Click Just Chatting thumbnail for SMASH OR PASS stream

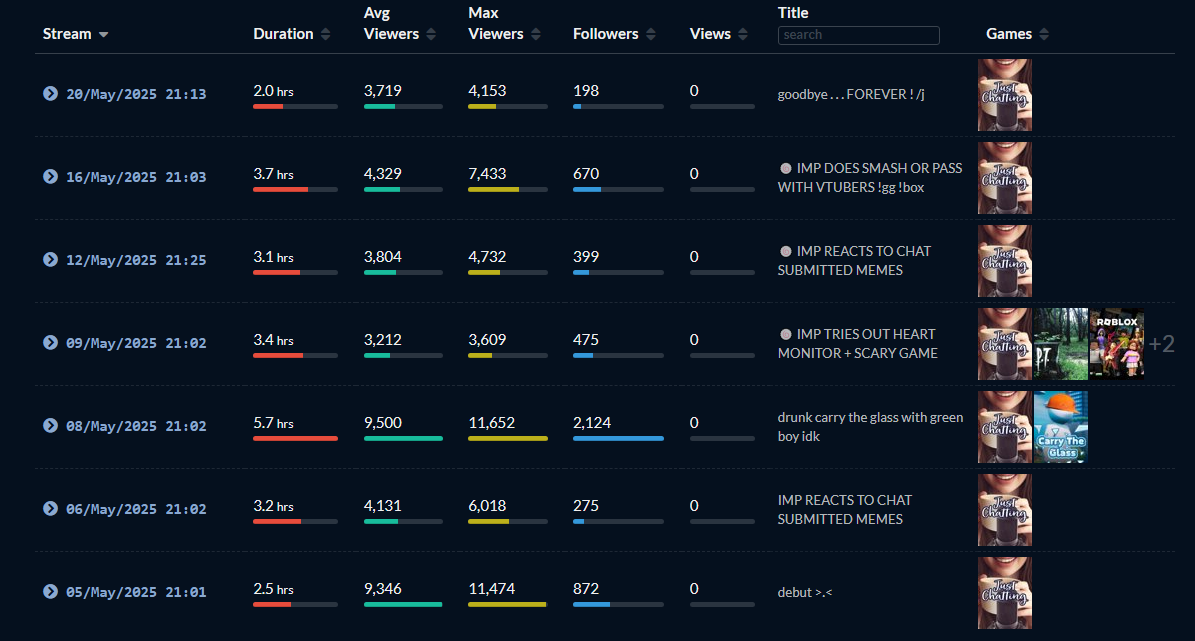click(x=1004, y=178)
